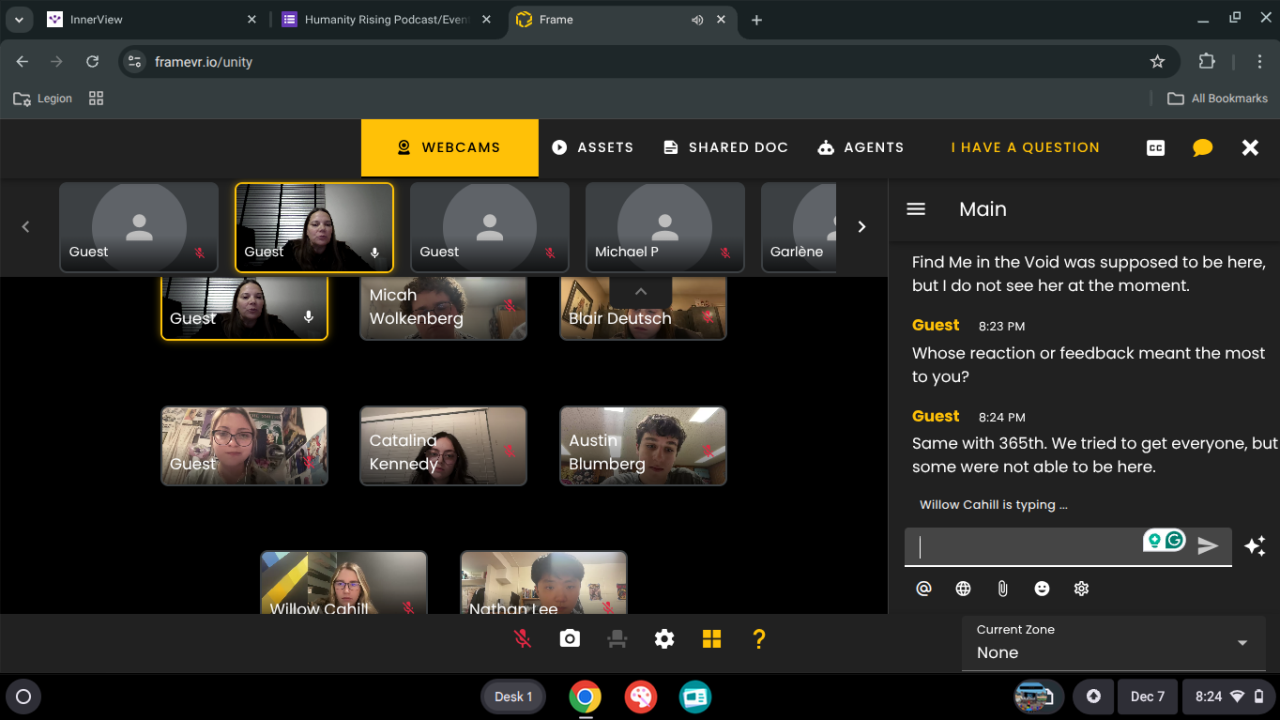Select Blair Deutsch's video tile

click(643, 309)
